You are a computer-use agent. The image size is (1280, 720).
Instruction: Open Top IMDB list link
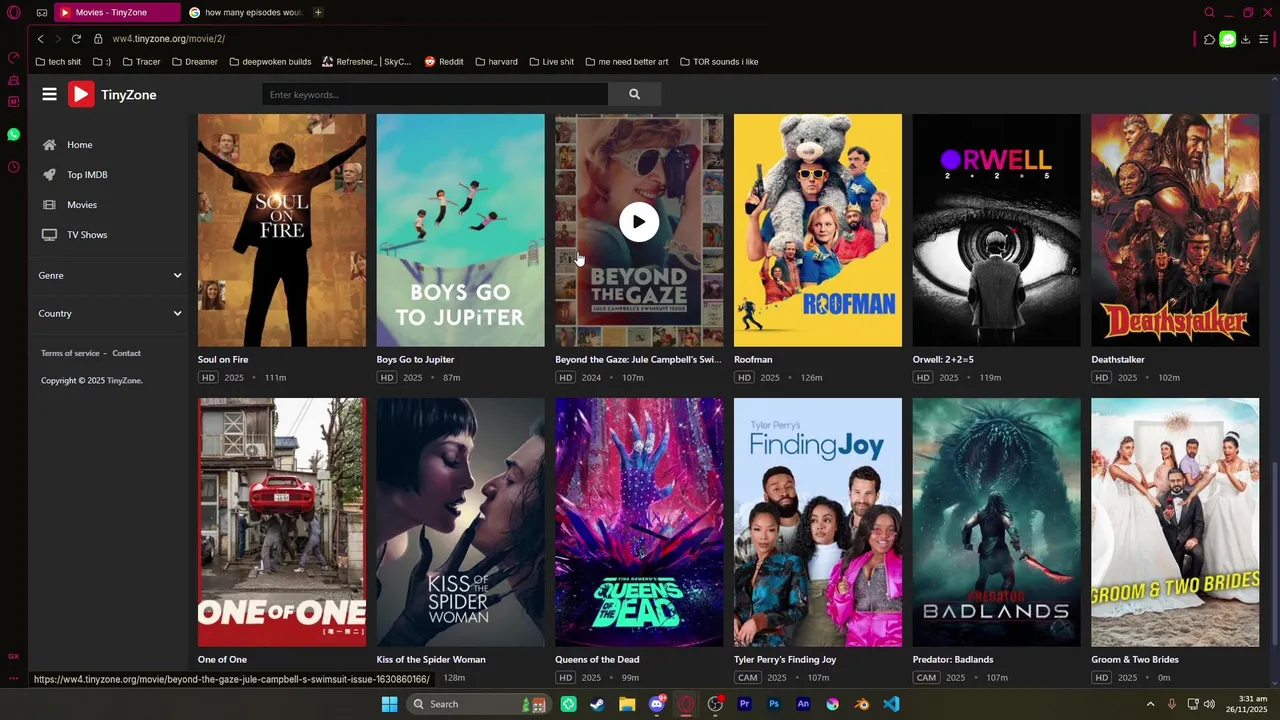[x=87, y=175]
